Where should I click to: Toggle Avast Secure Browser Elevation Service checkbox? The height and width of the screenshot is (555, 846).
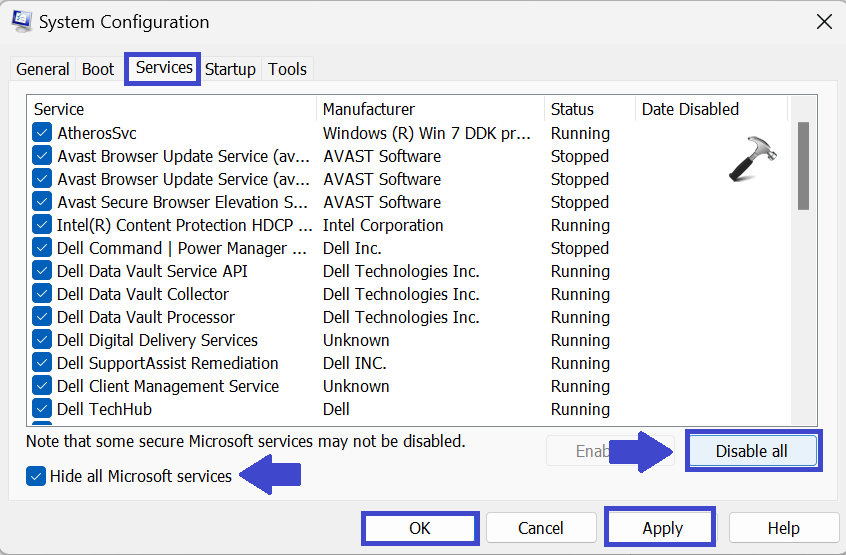42,202
